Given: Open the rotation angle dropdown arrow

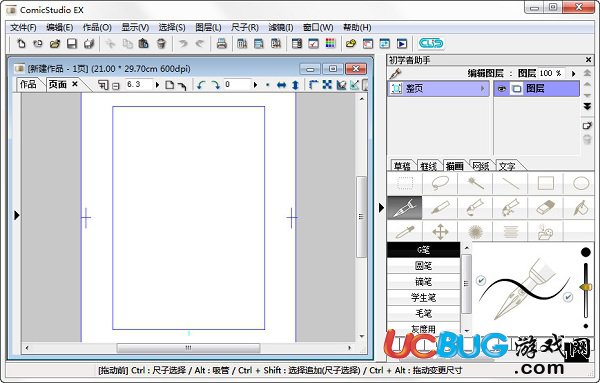Looking at the screenshot, I should click(x=255, y=85).
